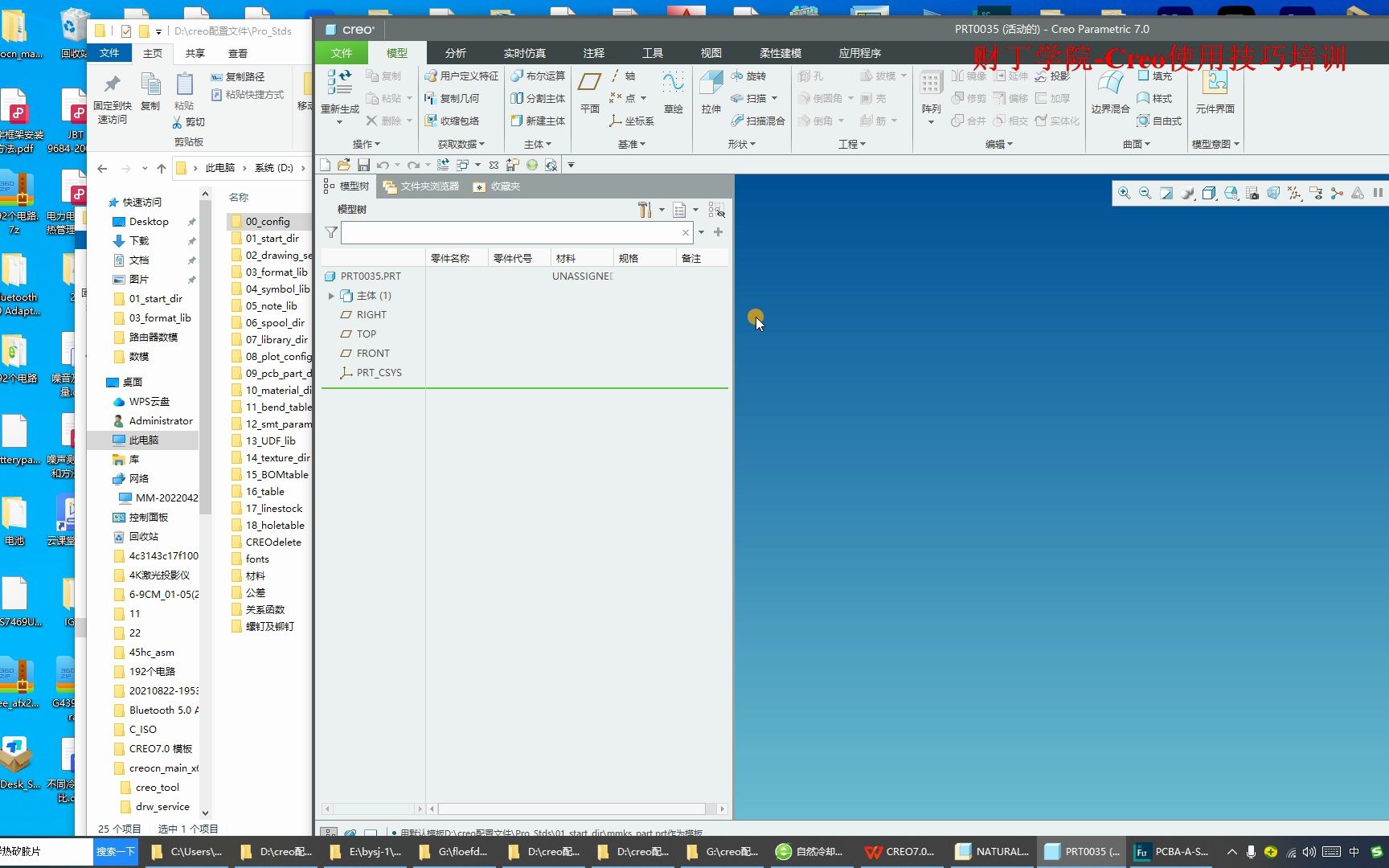Open 布尔运算 boolean operations

coord(538,76)
